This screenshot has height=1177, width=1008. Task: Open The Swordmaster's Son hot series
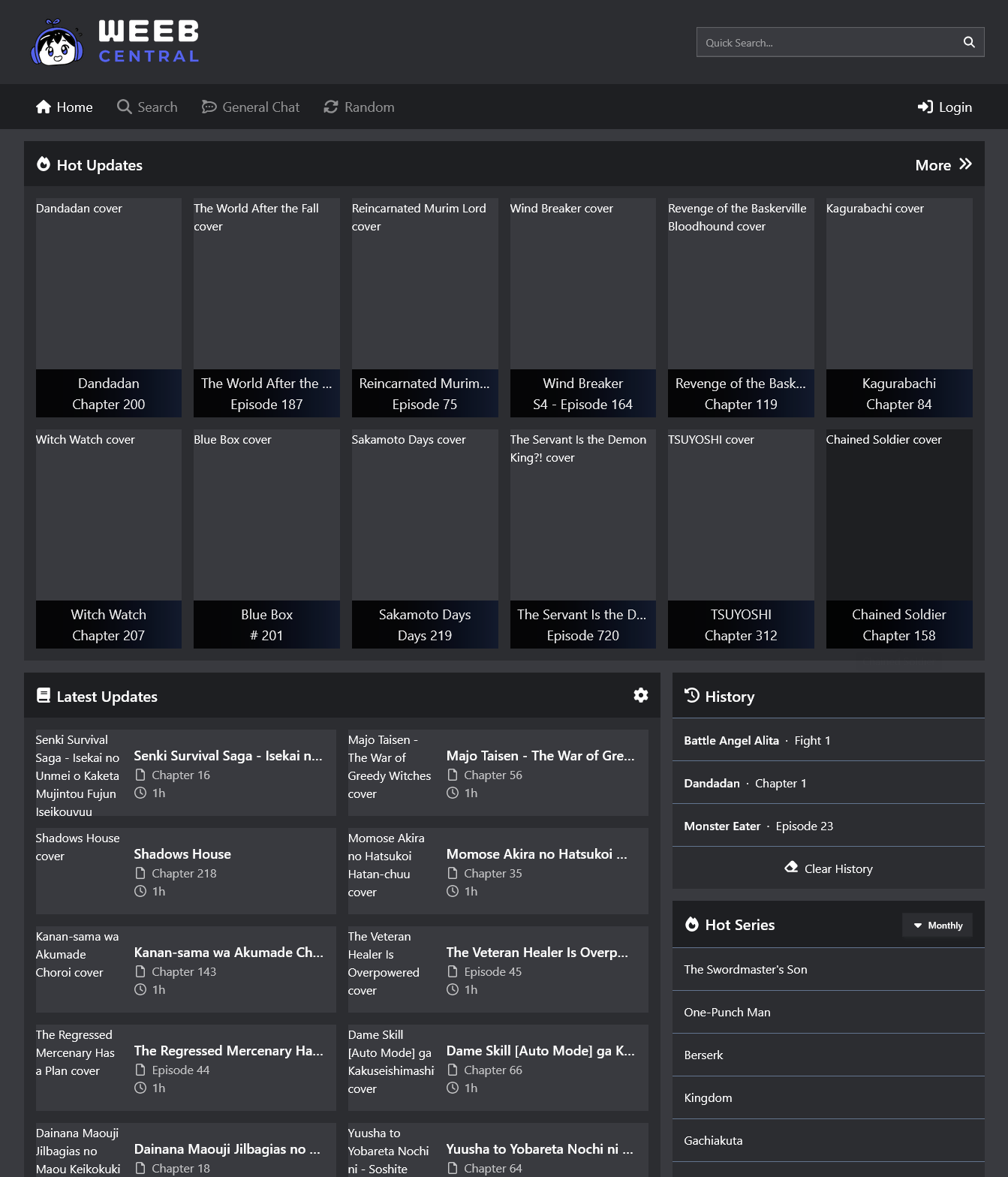coord(829,969)
